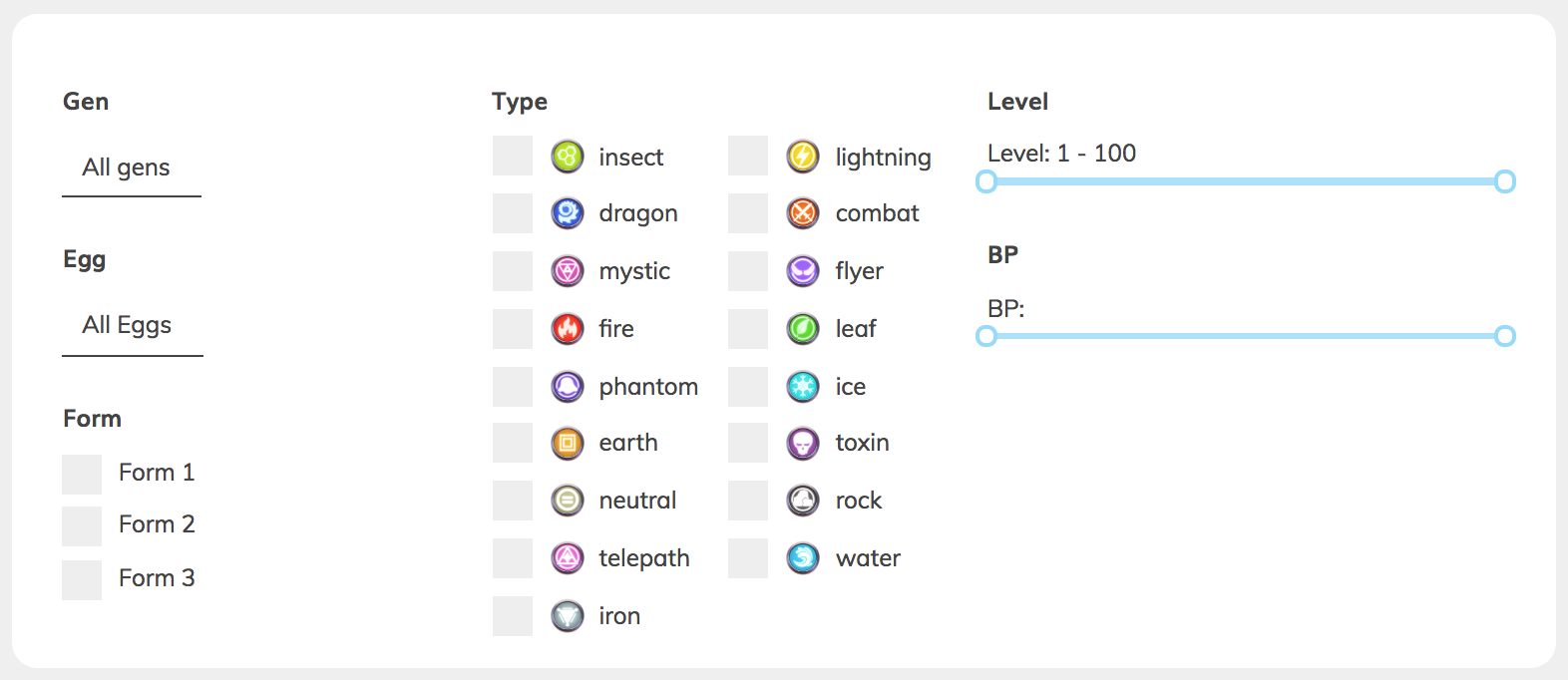Click the ice snowflake type icon

coord(803,386)
